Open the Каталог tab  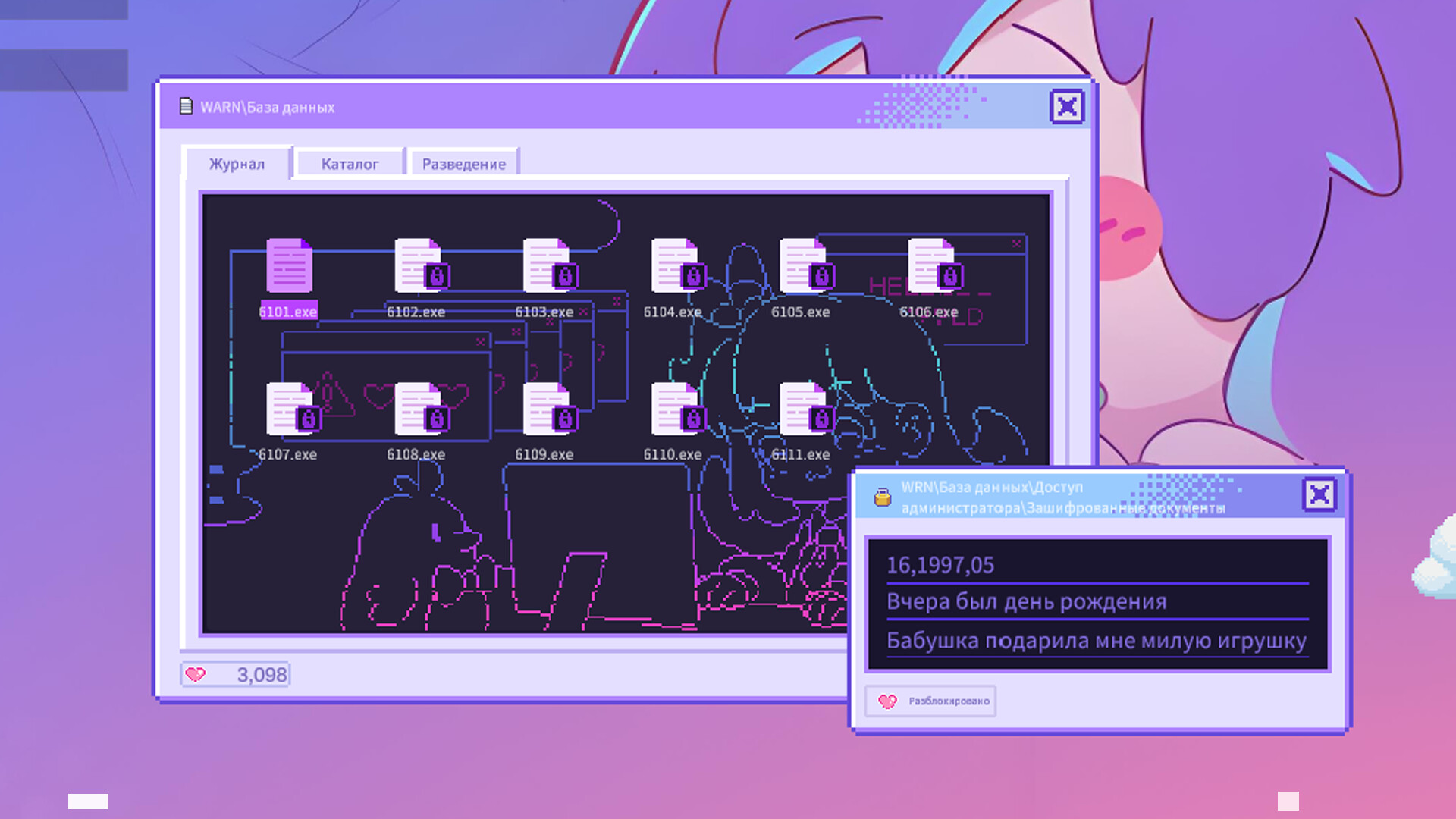(x=350, y=164)
